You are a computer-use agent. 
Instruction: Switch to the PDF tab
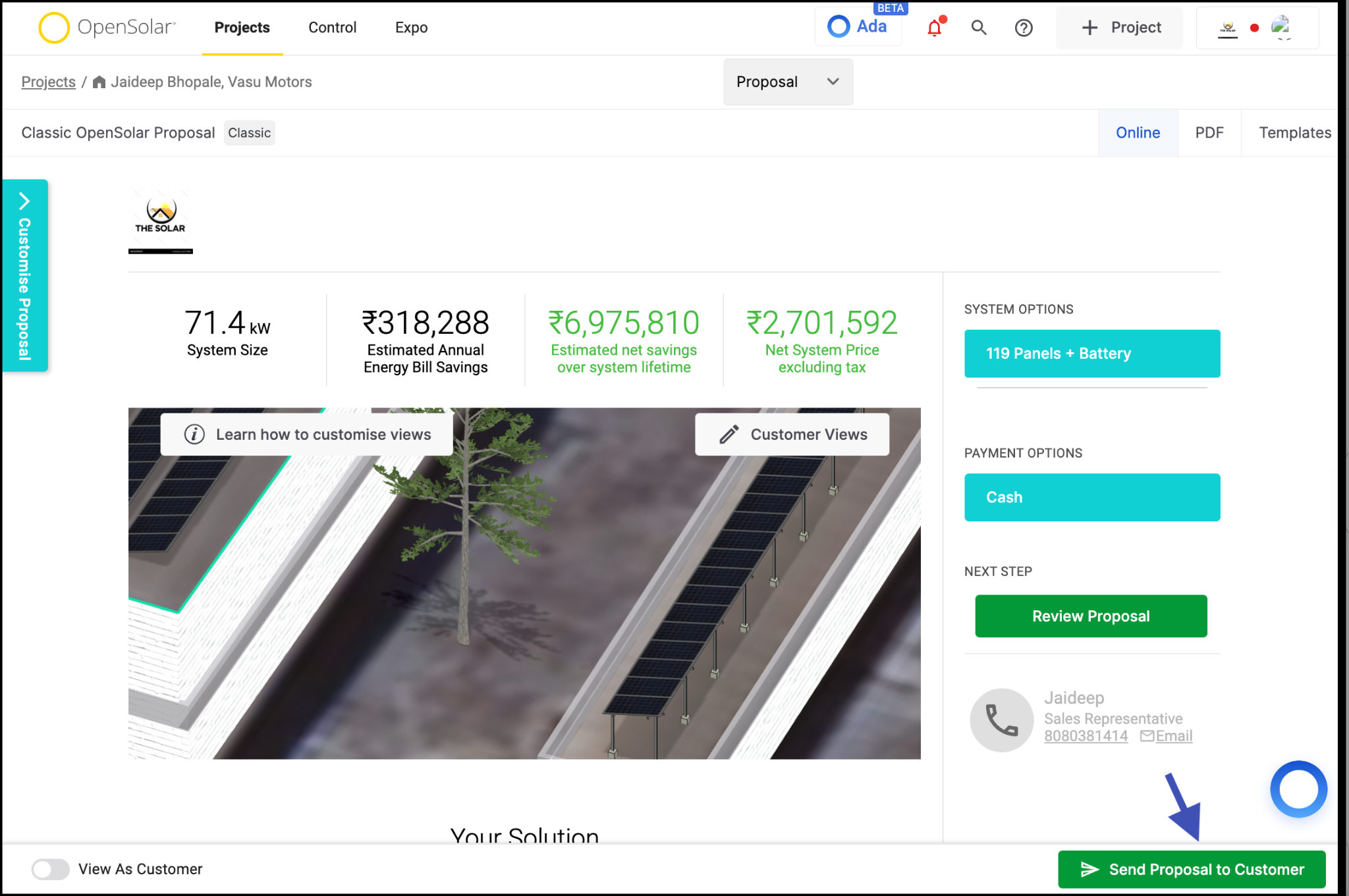point(1209,133)
